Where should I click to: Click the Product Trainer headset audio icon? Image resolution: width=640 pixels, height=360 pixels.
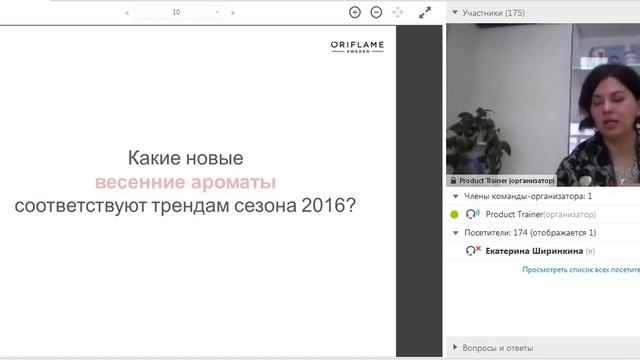pyautogui.click(x=473, y=214)
